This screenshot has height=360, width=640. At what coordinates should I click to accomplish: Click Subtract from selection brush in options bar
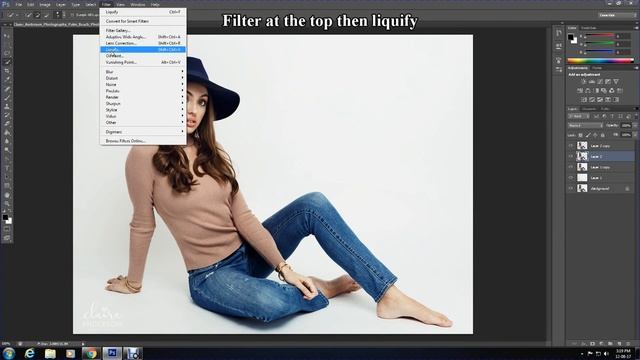(46, 15)
